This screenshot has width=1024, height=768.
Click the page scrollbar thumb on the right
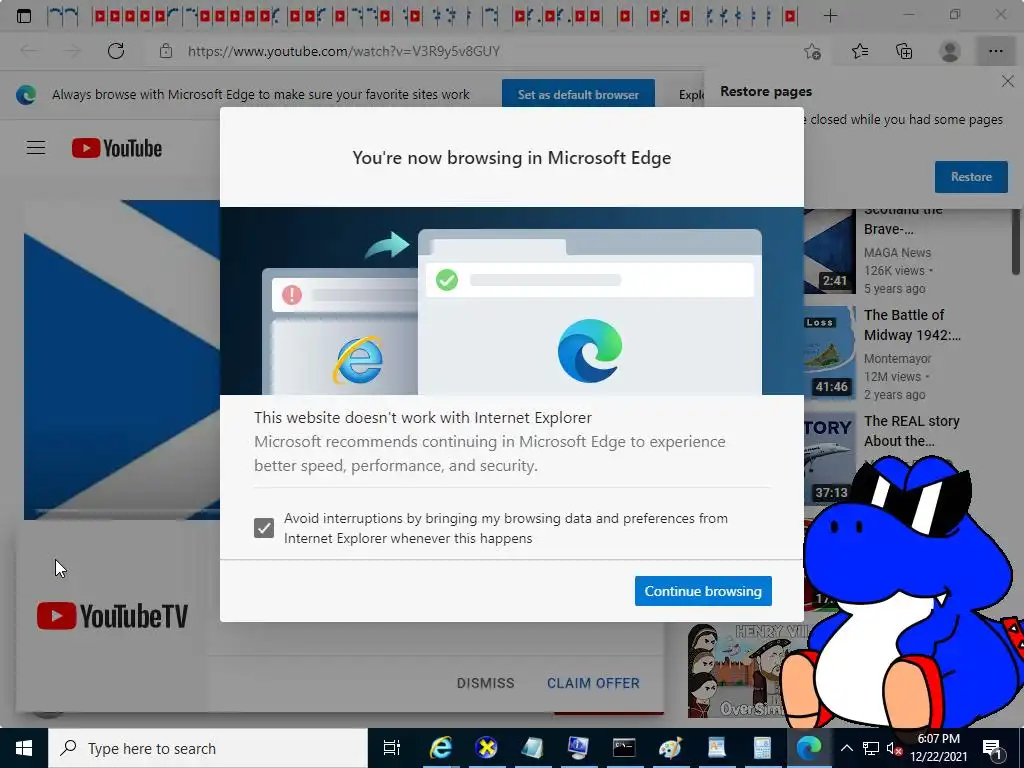coord(1016,242)
